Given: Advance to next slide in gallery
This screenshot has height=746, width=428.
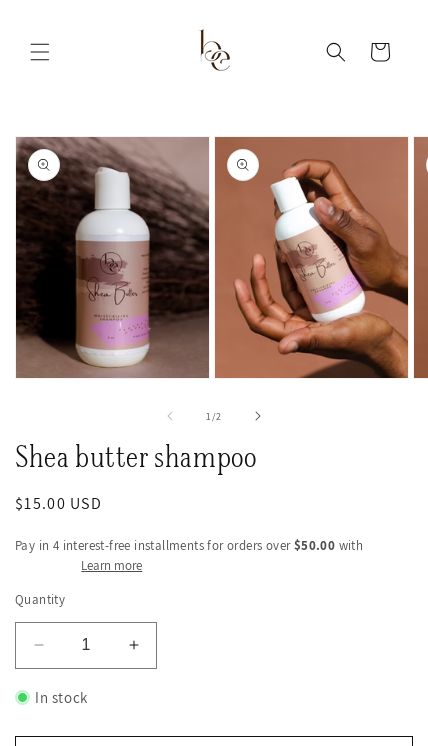Looking at the screenshot, I should [257, 416].
